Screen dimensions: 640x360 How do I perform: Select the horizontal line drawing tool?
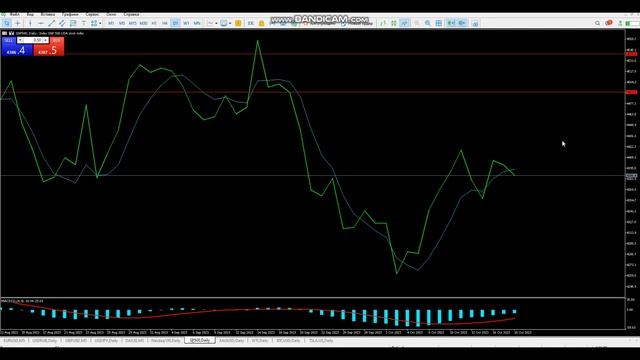click(x=41, y=23)
